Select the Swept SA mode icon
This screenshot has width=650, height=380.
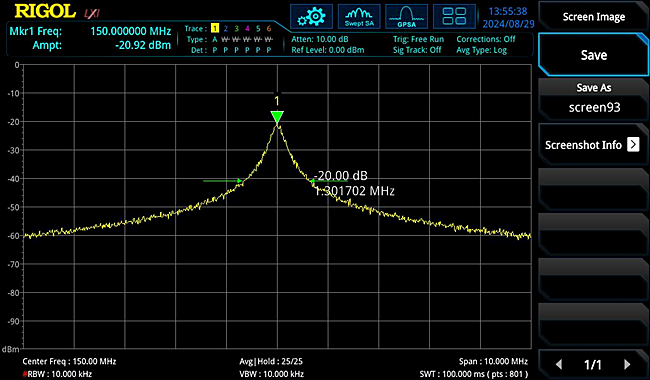359,17
